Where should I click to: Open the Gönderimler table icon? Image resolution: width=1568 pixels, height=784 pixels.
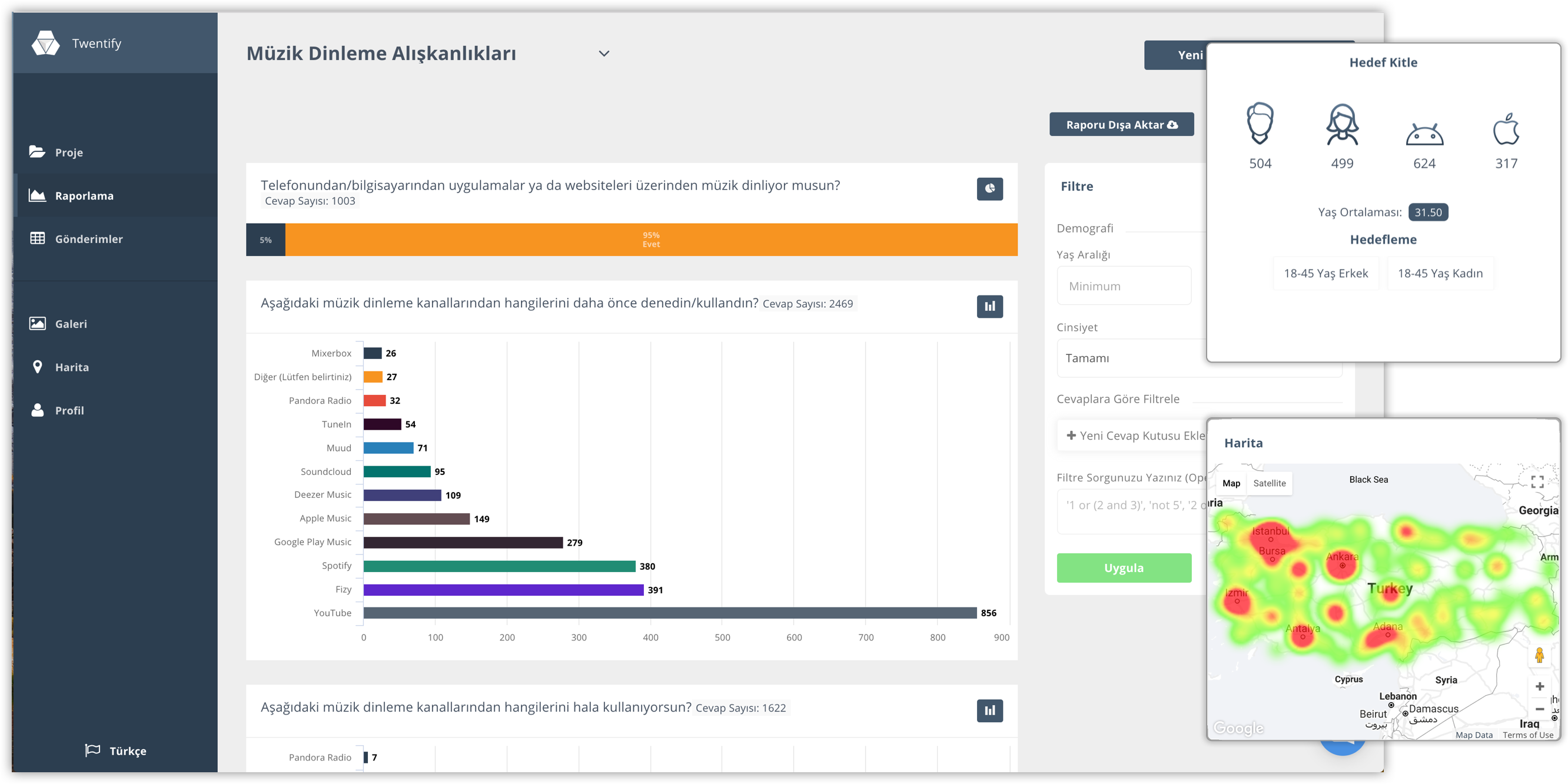point(37,238)
